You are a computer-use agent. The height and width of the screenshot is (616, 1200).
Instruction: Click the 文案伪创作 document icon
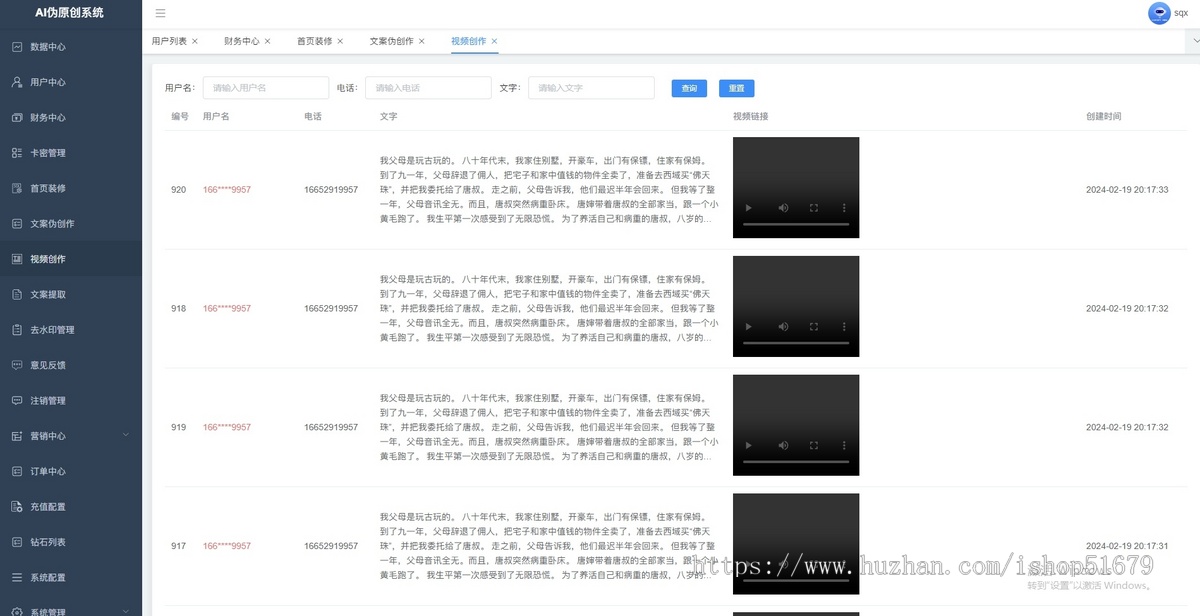[17, 224]
